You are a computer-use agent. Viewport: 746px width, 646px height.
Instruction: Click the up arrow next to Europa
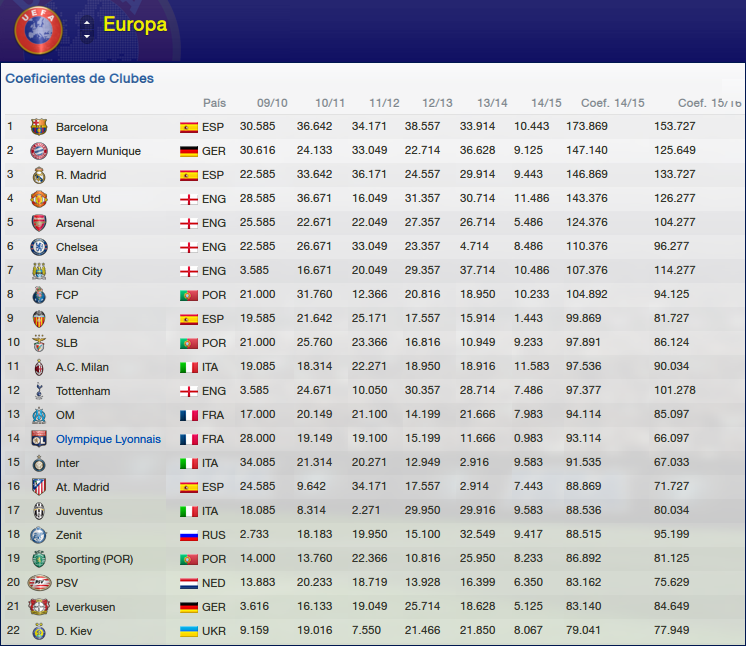click(x=87, y=22)
